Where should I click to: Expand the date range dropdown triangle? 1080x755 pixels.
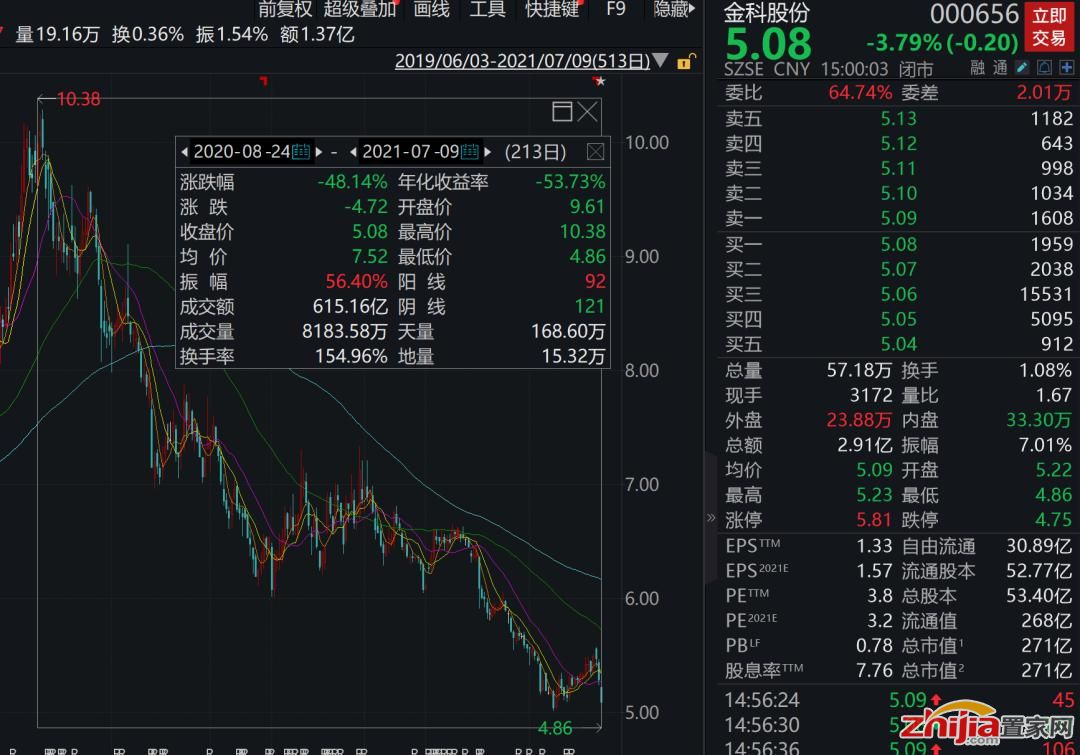coord(661,61)
